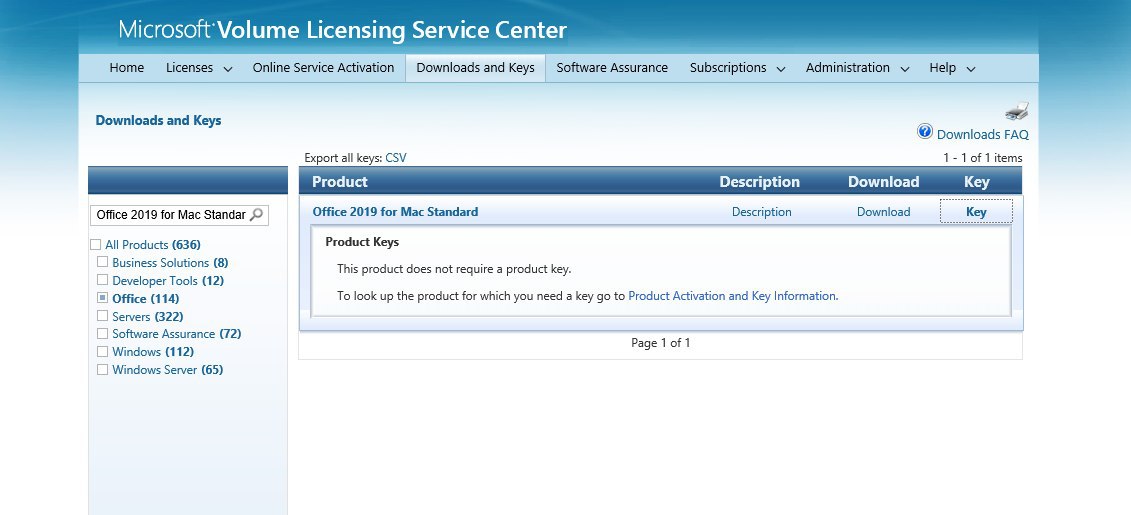Go to the Home tab
This screenshot has height=515, width=1131.
click(127, 68)
